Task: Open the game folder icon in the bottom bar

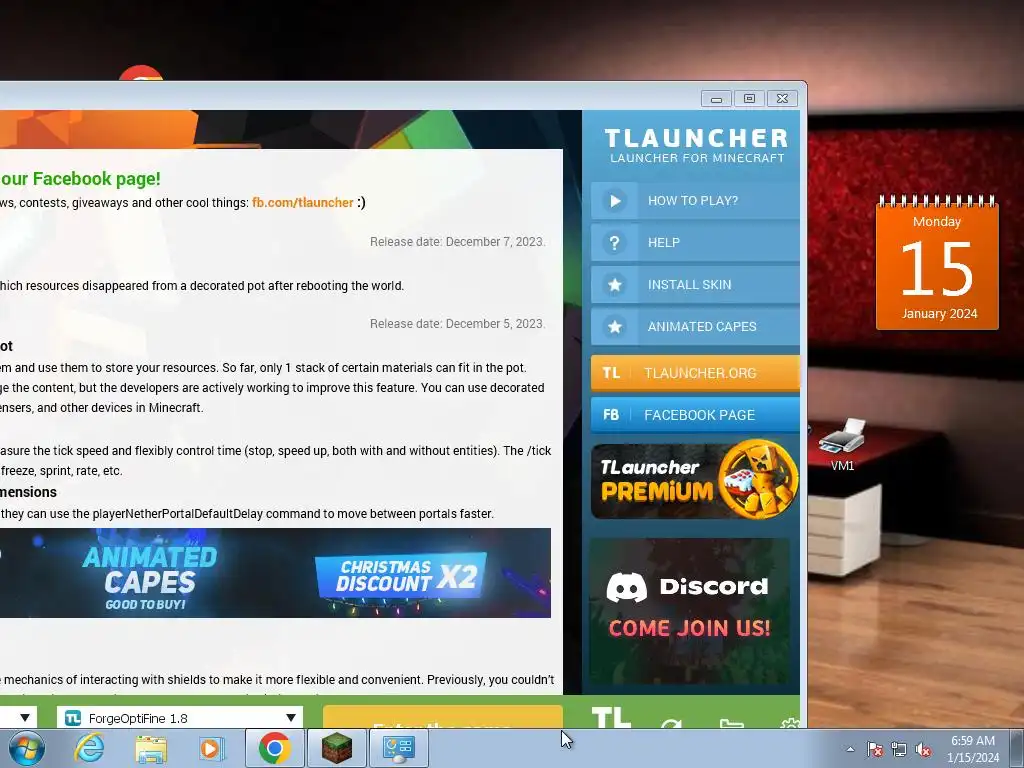Action: (731, 724)
